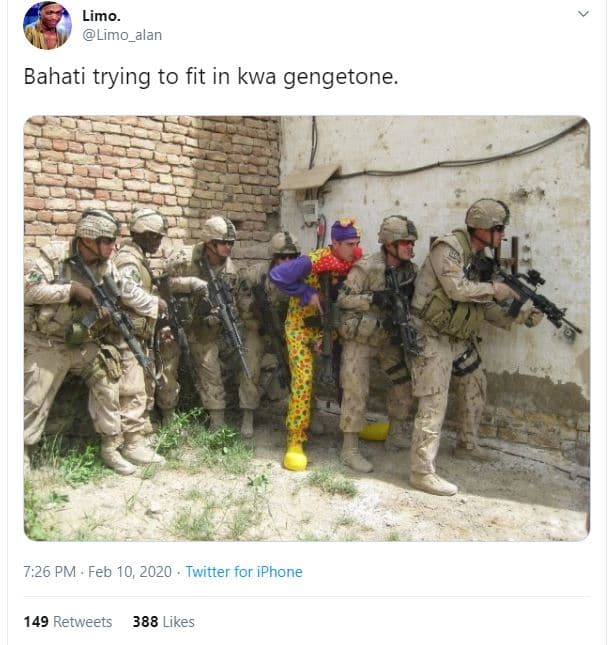Click the clown's purple hat in photo
The height and width of the screenshot is (645, 614).
pos(345,230)
